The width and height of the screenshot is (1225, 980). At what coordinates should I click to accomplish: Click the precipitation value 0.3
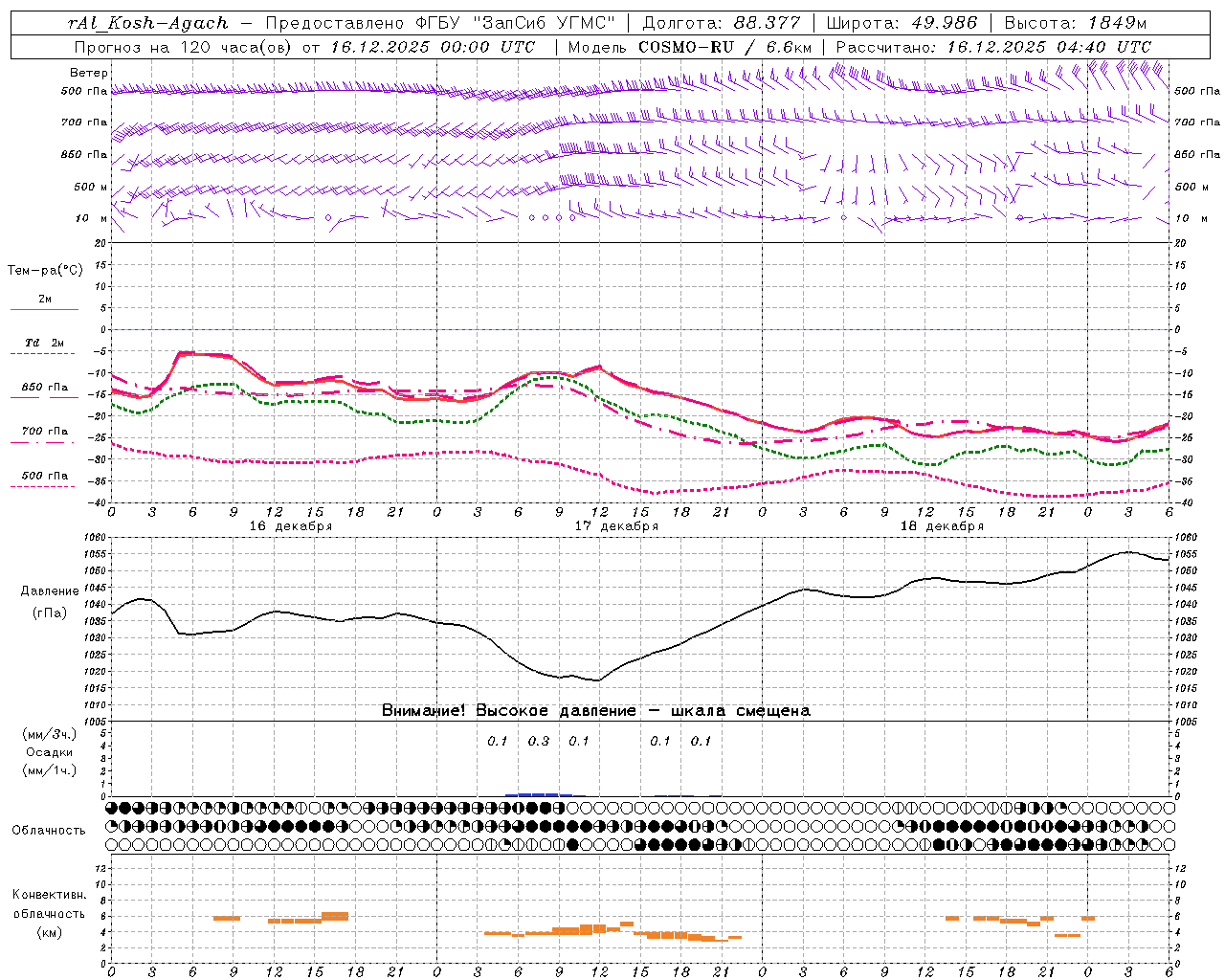[x=539, y=741]
